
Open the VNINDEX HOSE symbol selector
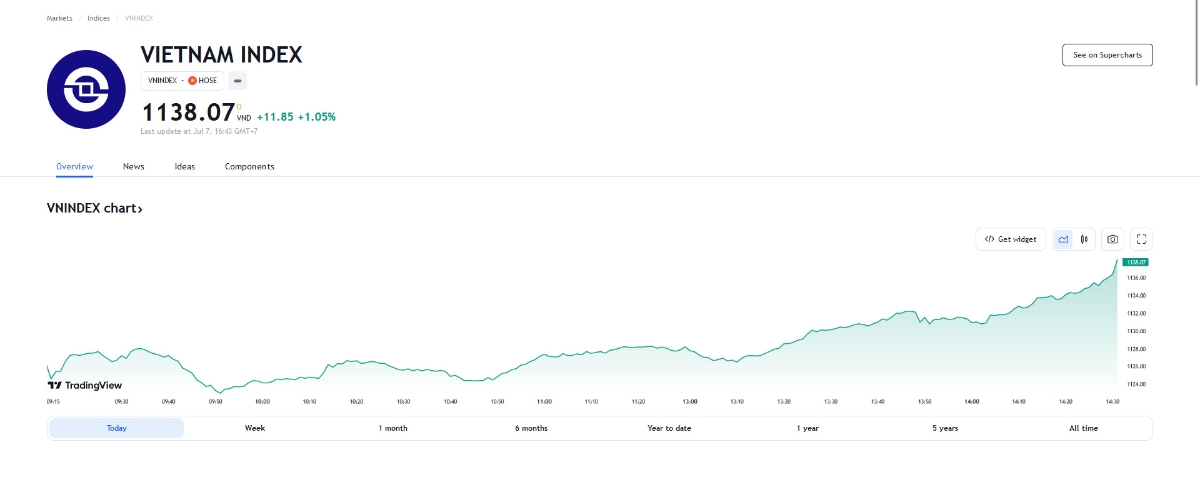coord(182,80)
